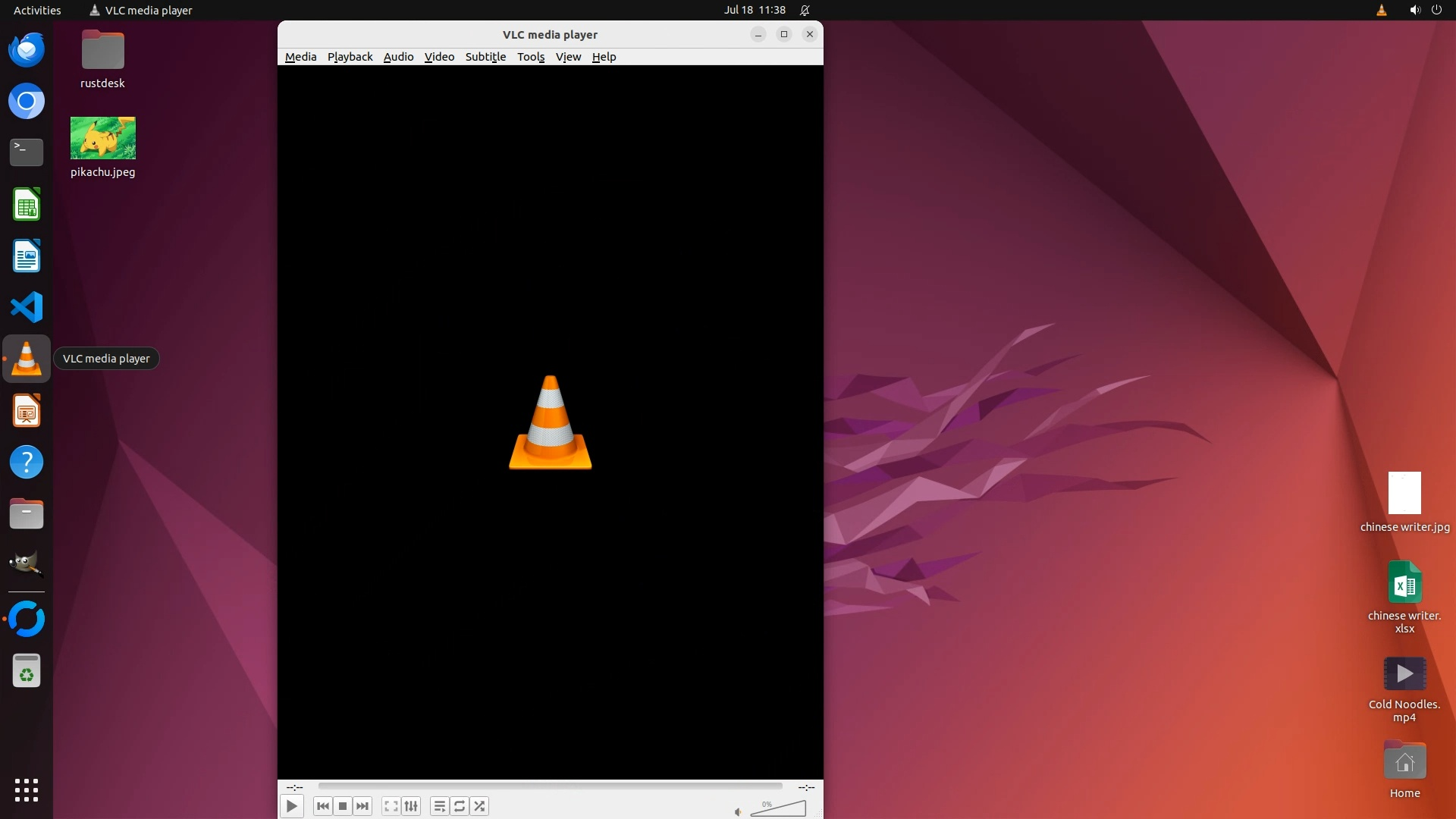
Task: Click the Next media button
Action: [362, 806]
